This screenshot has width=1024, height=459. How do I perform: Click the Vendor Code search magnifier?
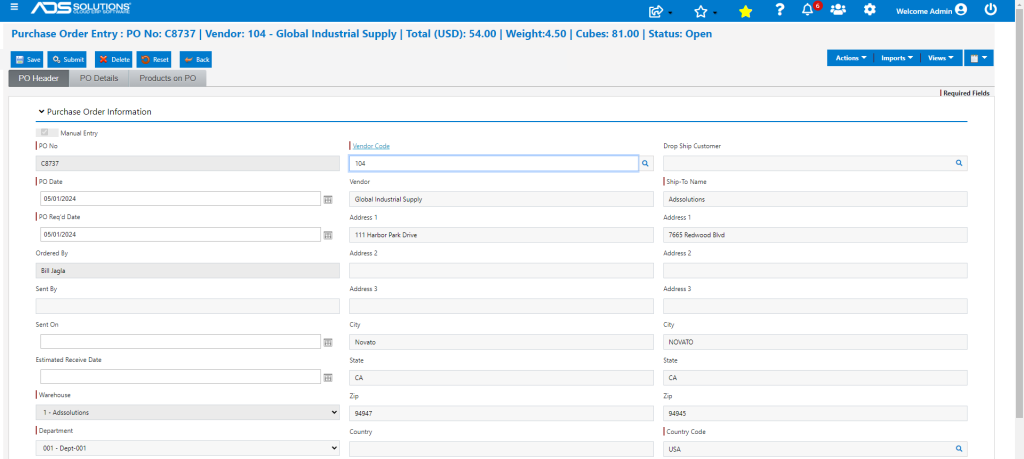coord(645,163)
